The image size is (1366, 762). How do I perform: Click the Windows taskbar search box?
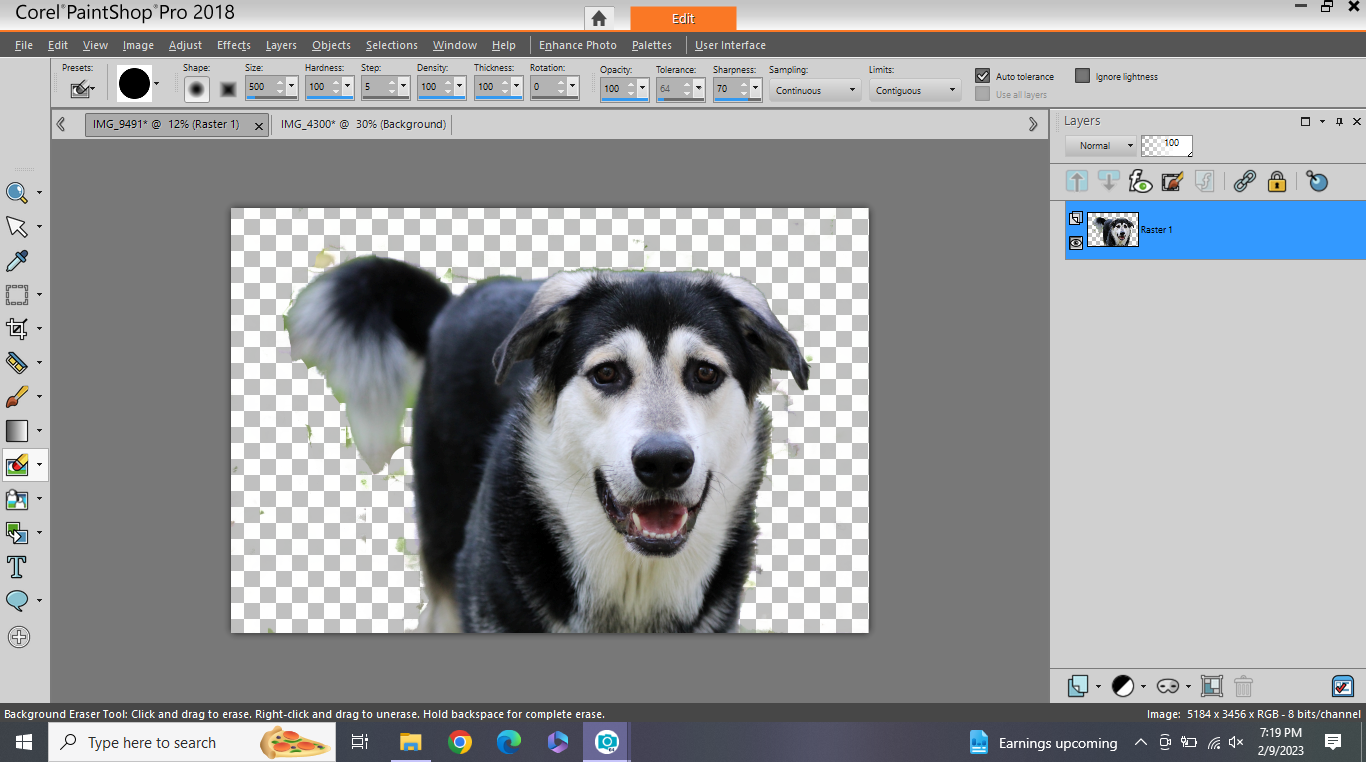pyautogui.click(x=150, y=743)
